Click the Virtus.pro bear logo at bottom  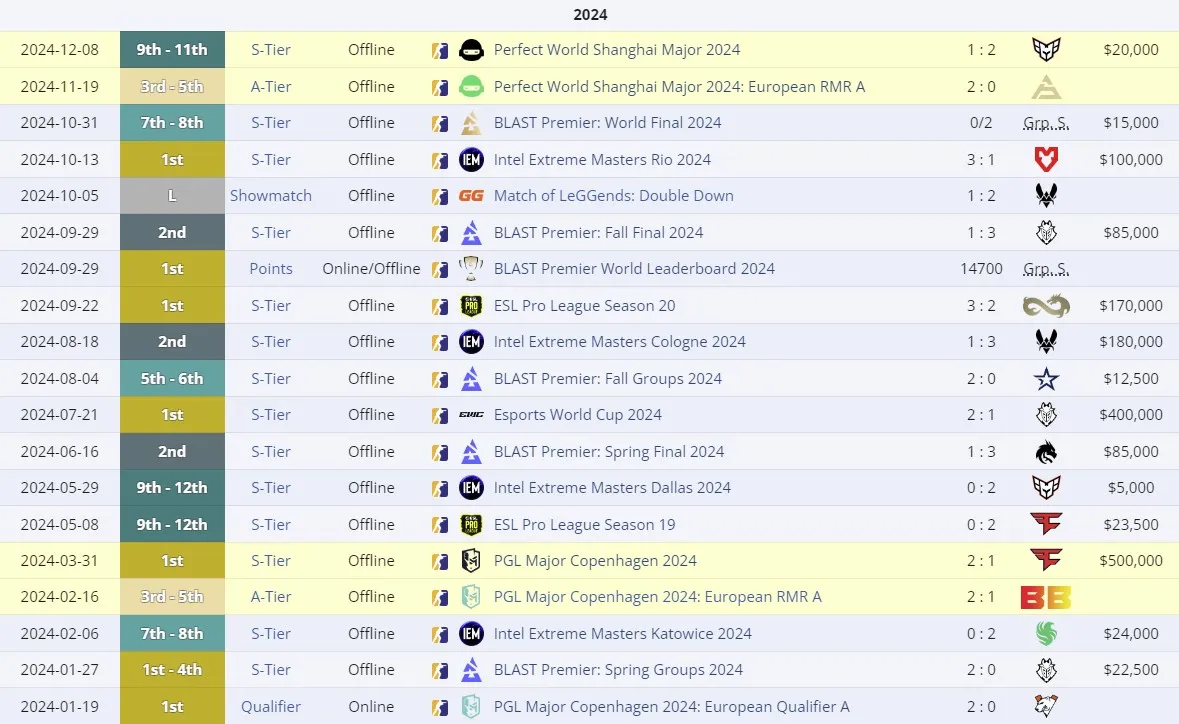coord(1046,707)
